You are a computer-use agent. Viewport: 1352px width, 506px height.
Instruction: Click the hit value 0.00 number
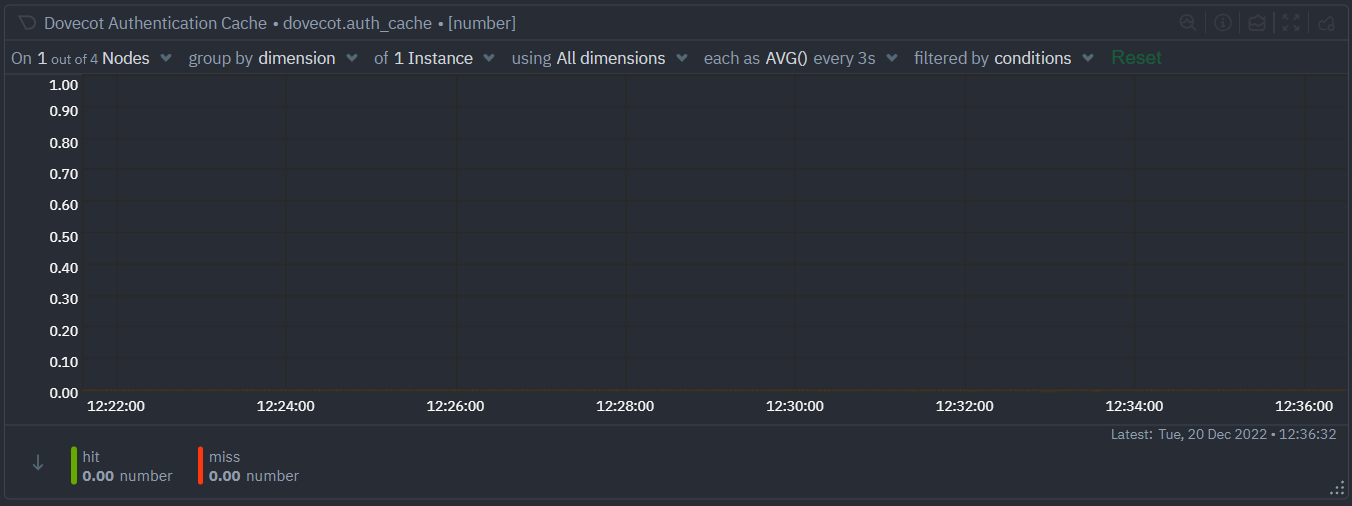(127, 476)
